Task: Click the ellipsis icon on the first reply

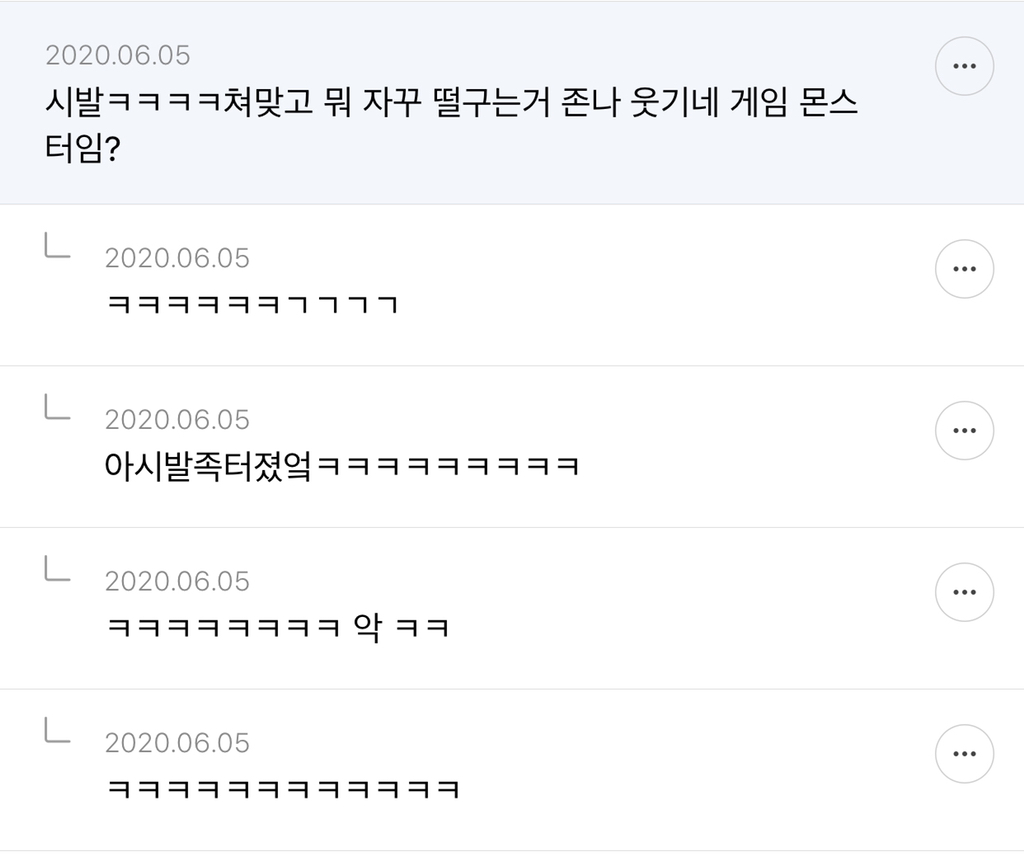Action: tap(963, 268)
